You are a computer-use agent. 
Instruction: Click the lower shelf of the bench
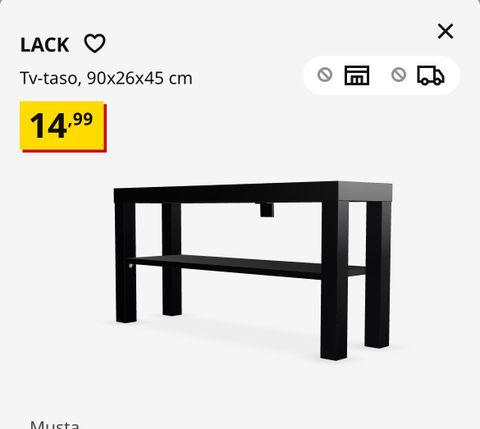point(247,266)
